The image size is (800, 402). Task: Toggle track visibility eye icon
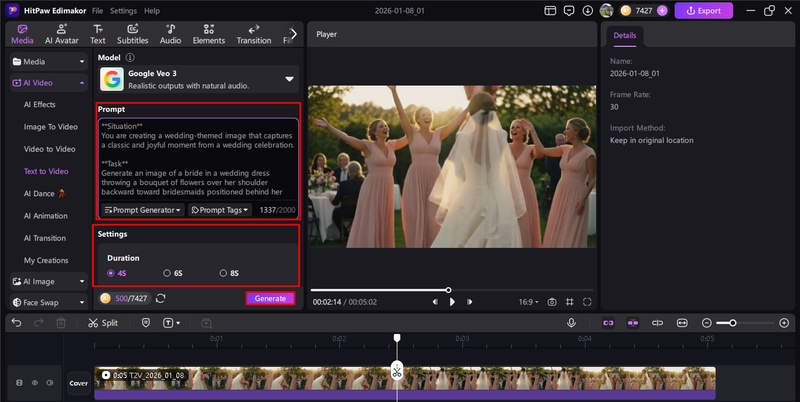34,382
